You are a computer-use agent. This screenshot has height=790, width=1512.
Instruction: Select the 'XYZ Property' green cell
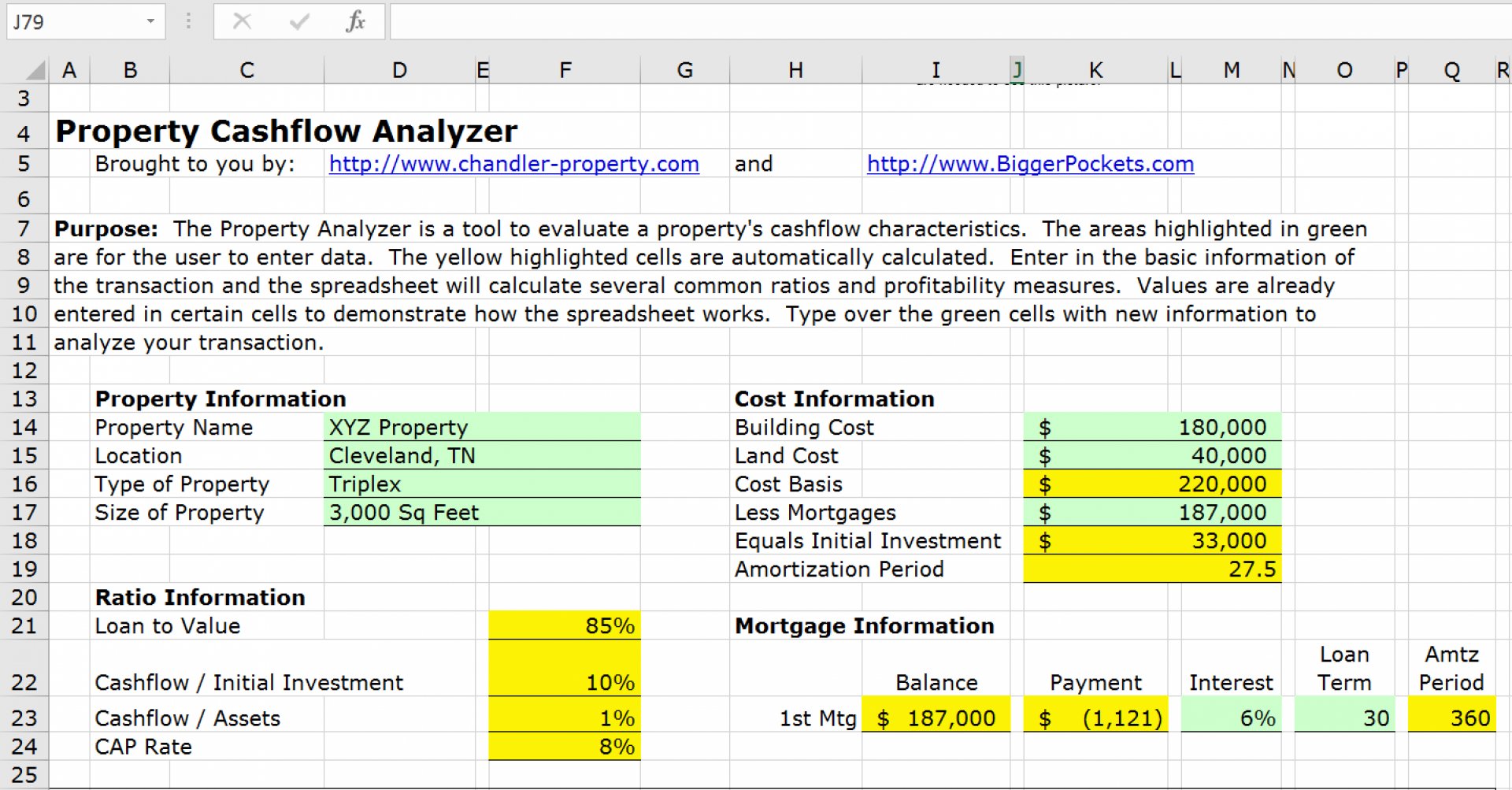pyautogui.click(x=482, y=427)
